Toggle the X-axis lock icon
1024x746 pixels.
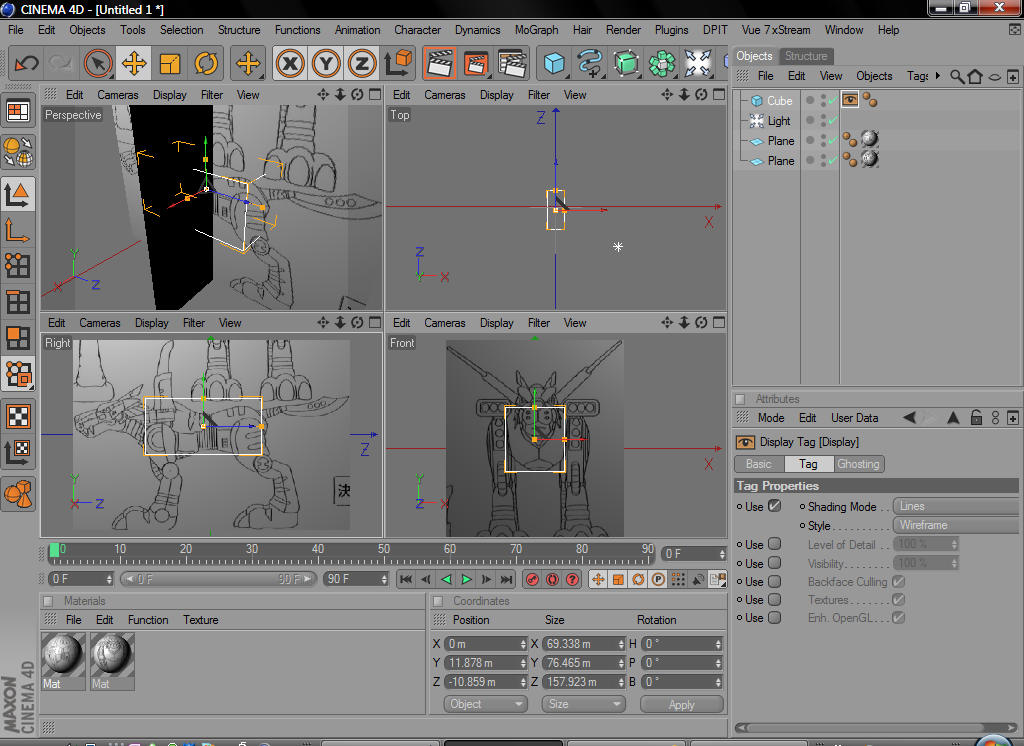tap(290, 64)
